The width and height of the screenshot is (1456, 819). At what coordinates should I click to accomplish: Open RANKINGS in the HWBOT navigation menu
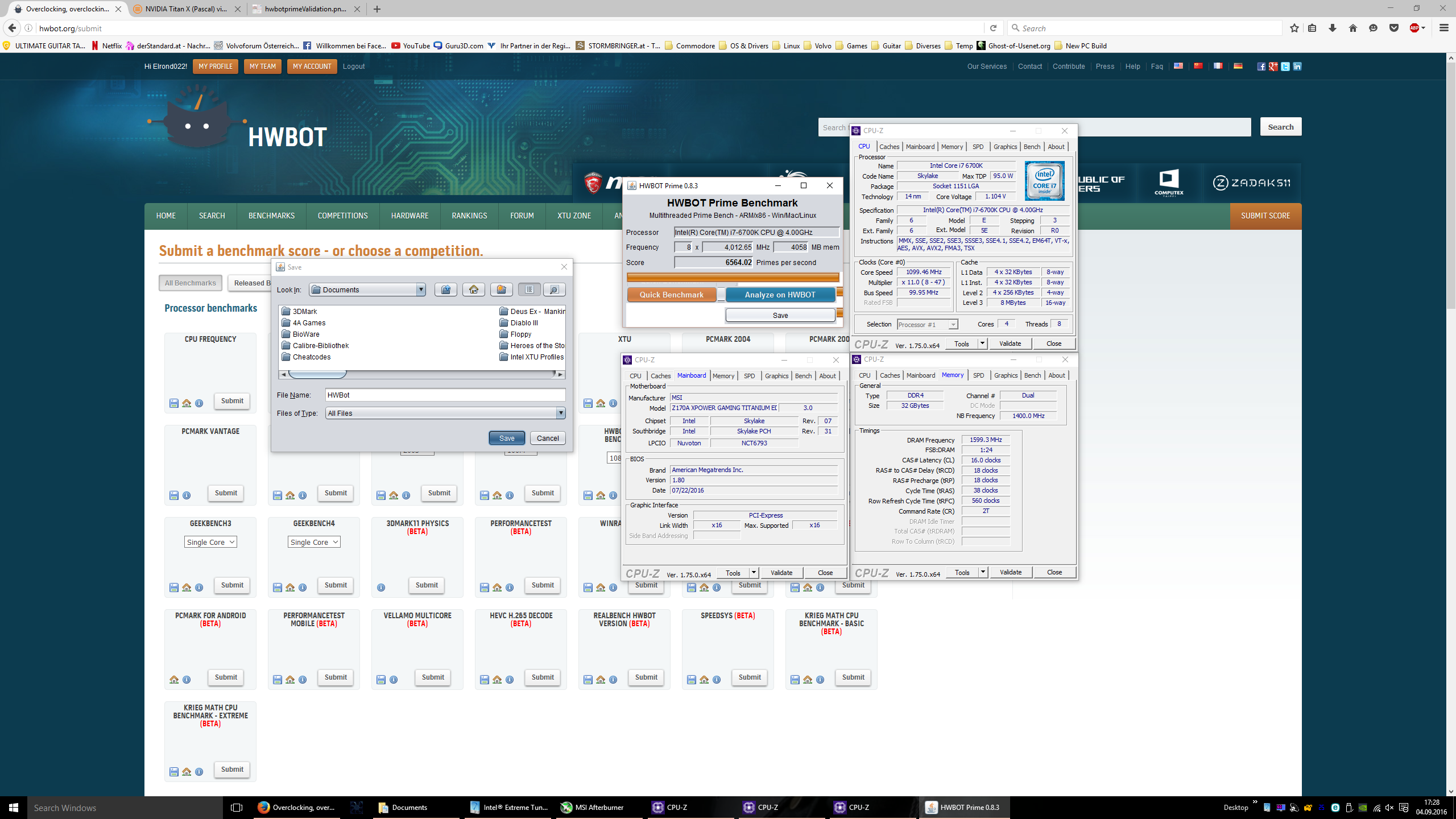pyautogui.click(x=469, y=216)
